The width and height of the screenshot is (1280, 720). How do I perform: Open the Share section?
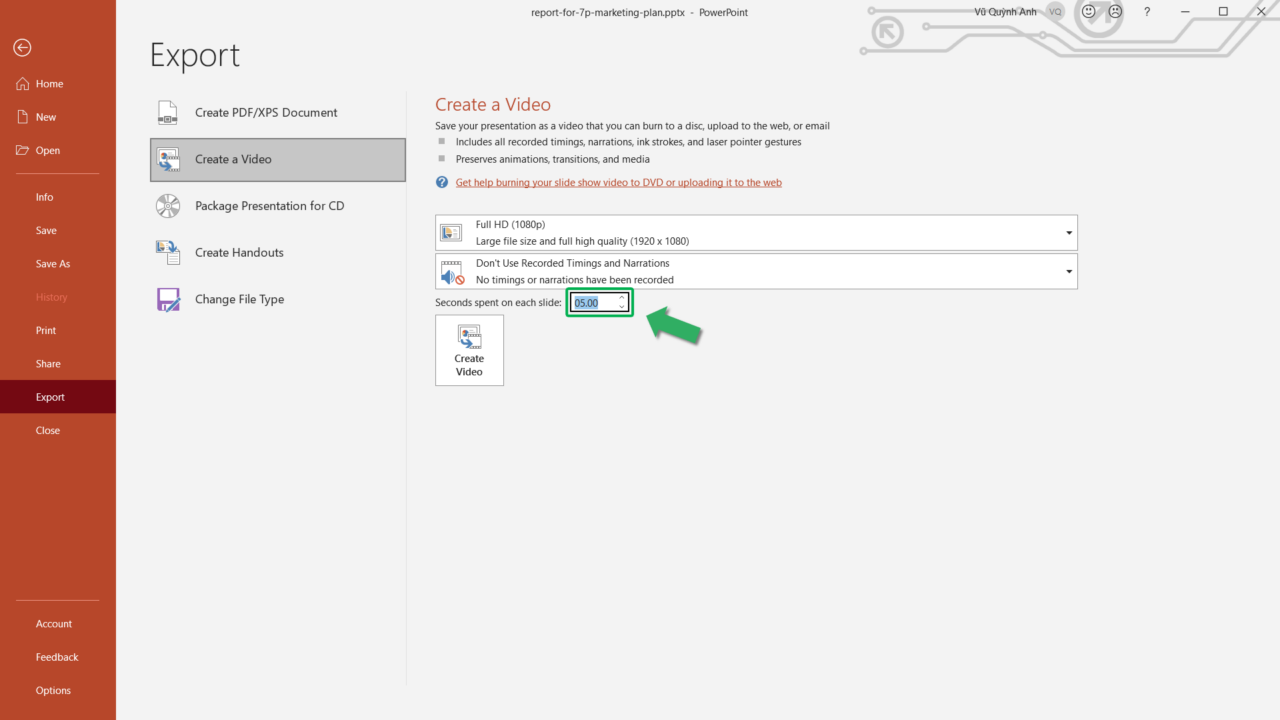point(48,363)
